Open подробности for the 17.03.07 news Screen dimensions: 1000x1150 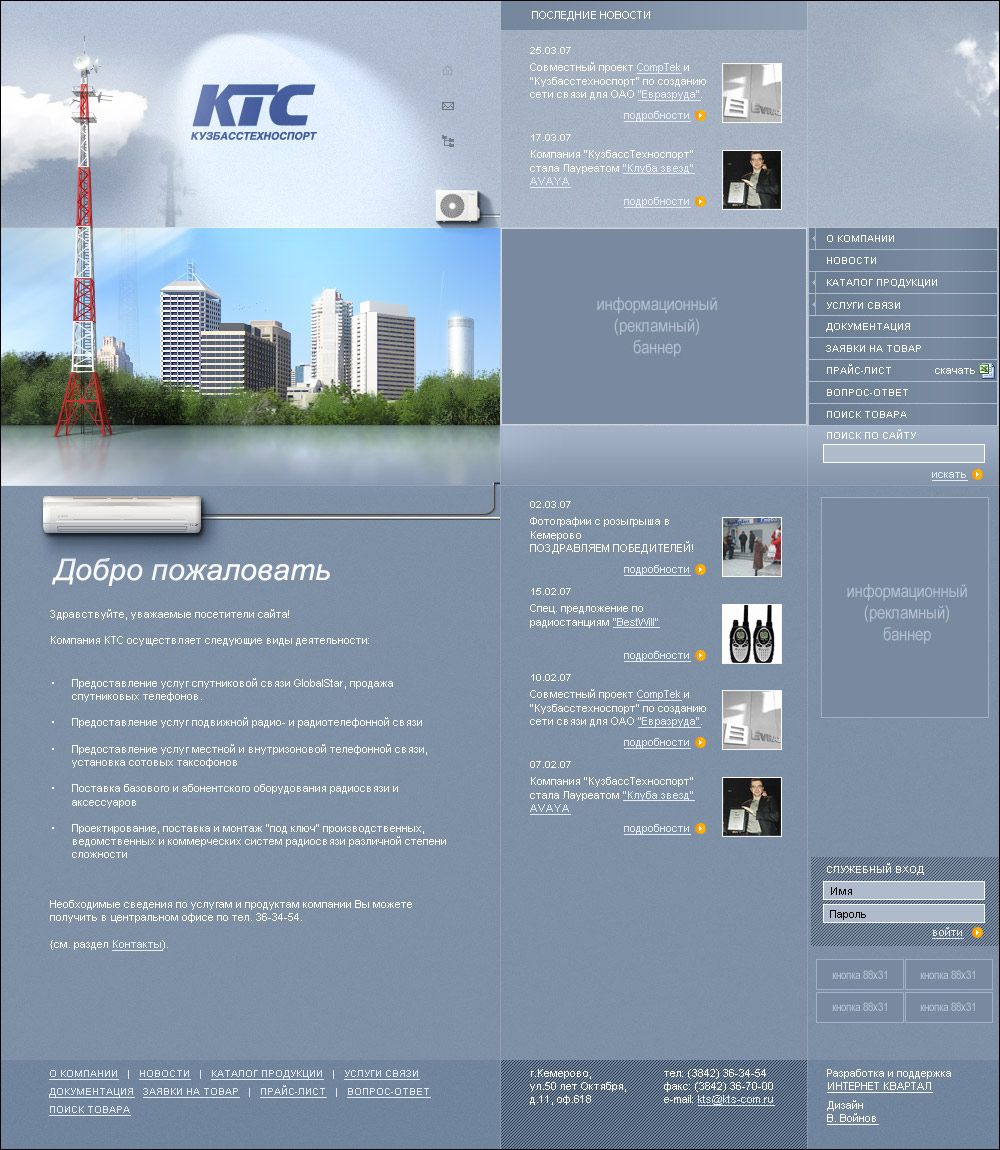click(657, 201)
